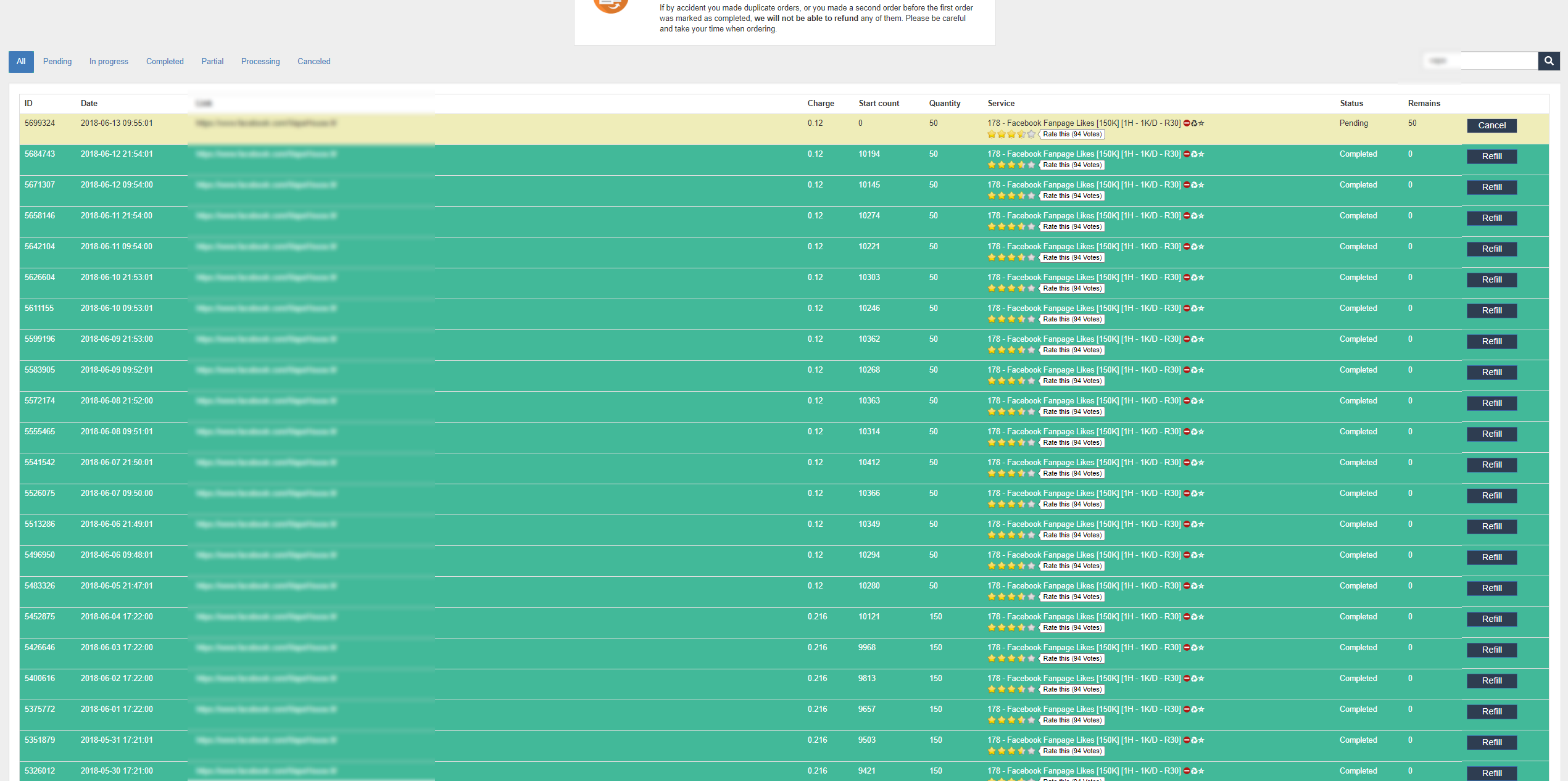Click the Remains column header

[x=1424, y=104]
